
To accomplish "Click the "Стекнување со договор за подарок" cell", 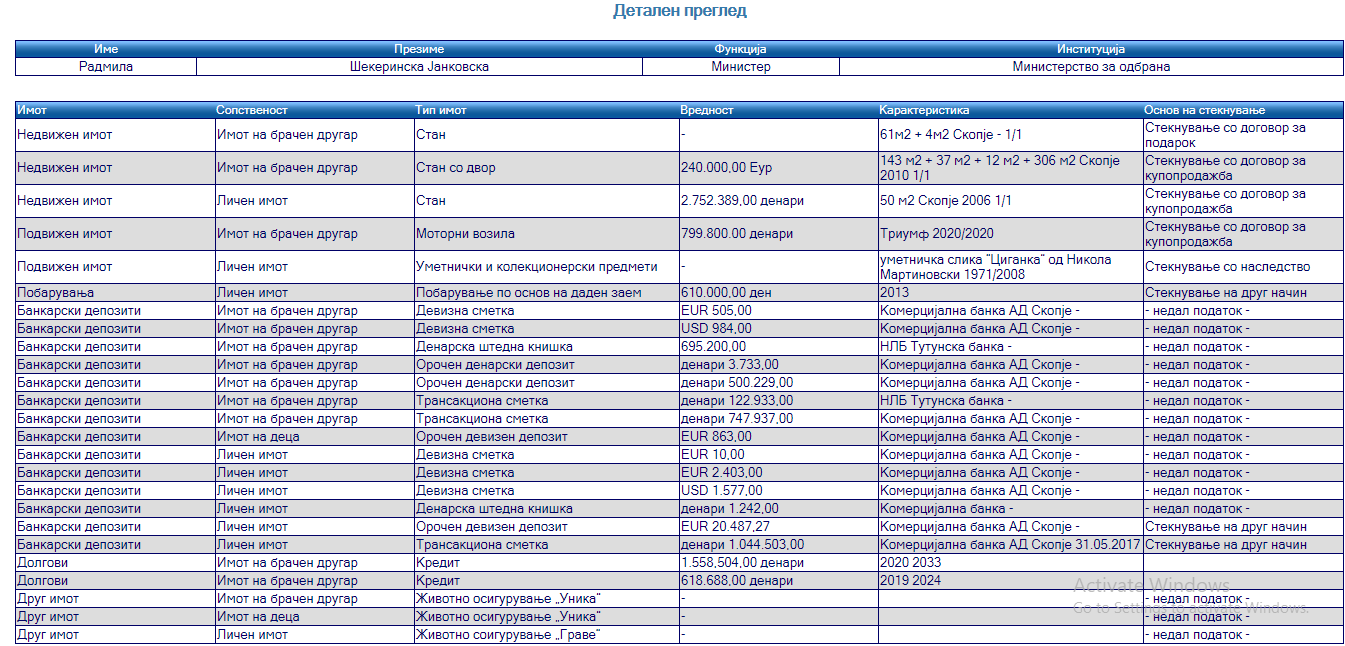I will (1243, 135).
